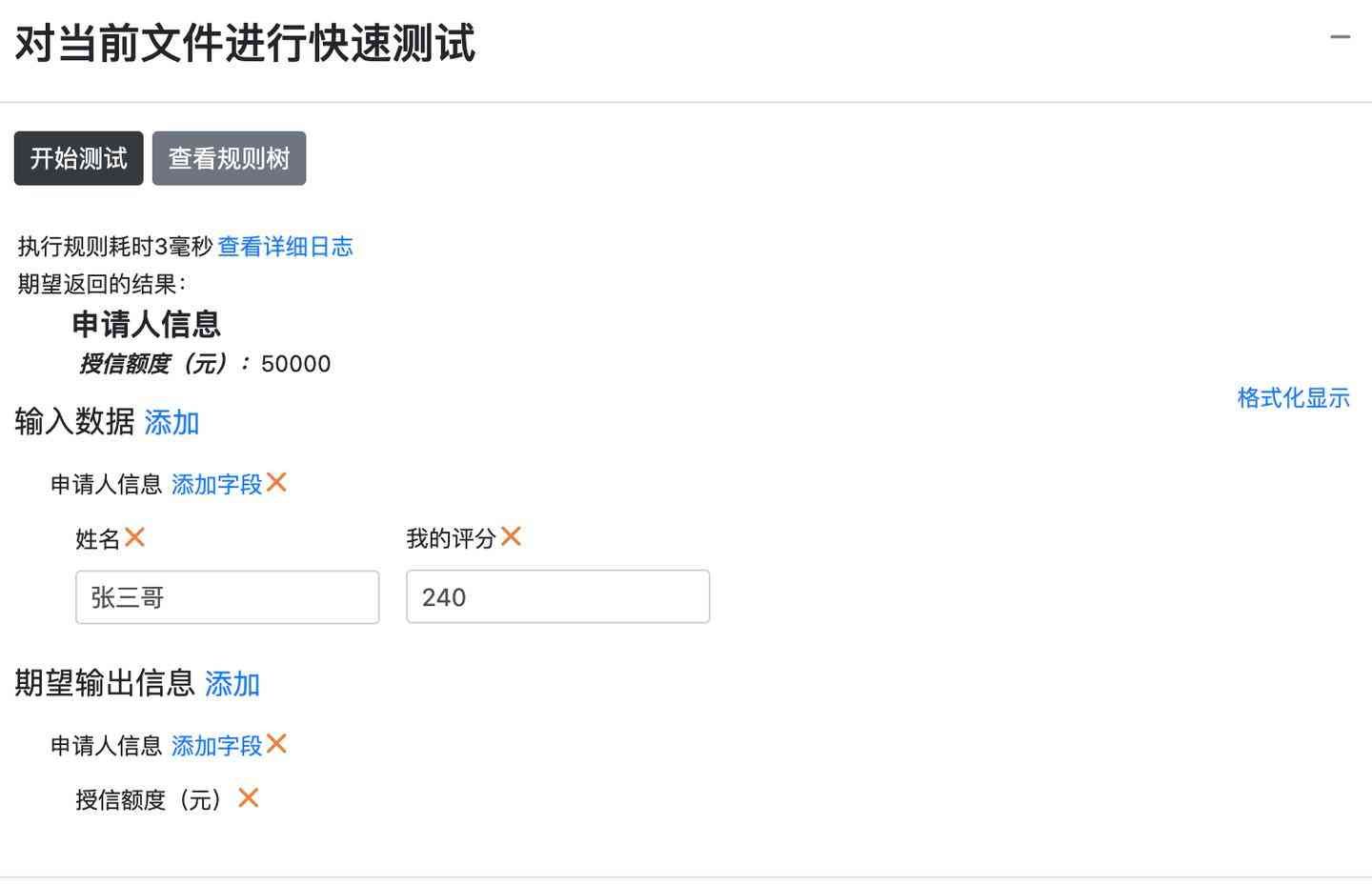The height and width of the screenshot is (885, 1372).
Task: Click 添加 next to 期望输出信息
Action: coord(232,684)
